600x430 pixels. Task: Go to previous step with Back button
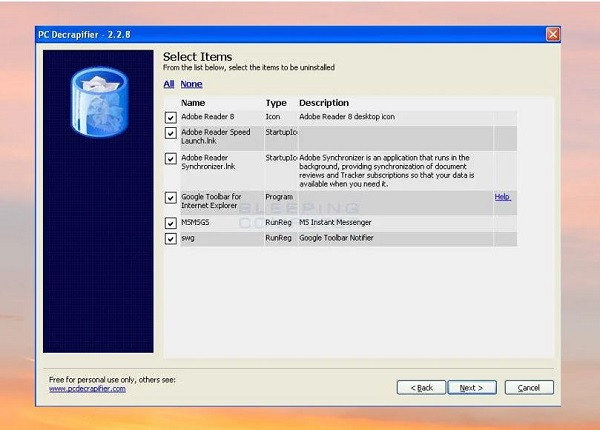421,388
